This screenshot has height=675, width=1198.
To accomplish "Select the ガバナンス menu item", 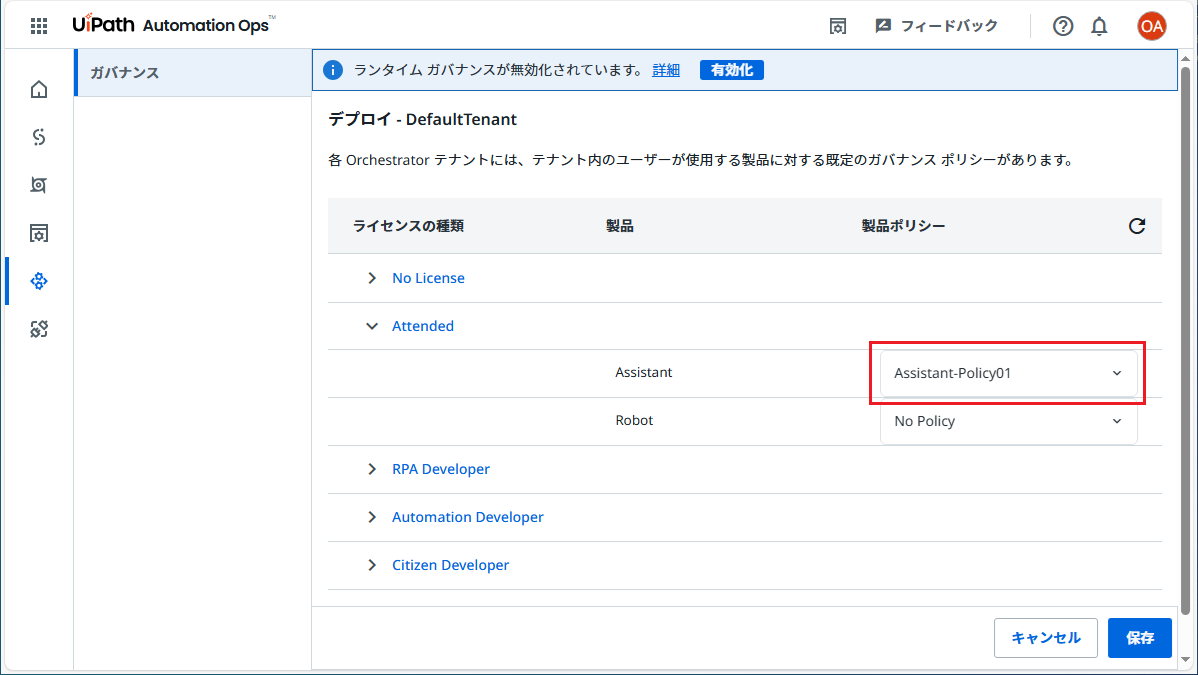I will [193, 73].
